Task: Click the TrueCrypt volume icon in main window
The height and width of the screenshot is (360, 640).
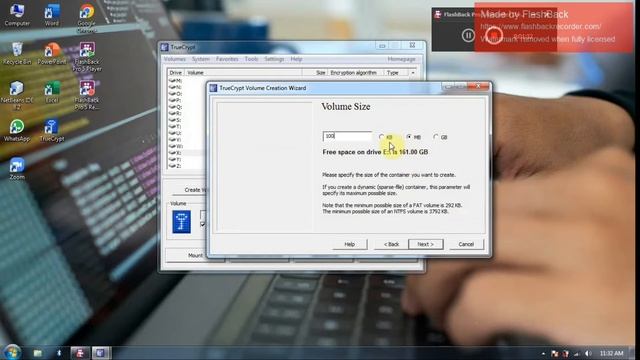Action: coord(181,222)
